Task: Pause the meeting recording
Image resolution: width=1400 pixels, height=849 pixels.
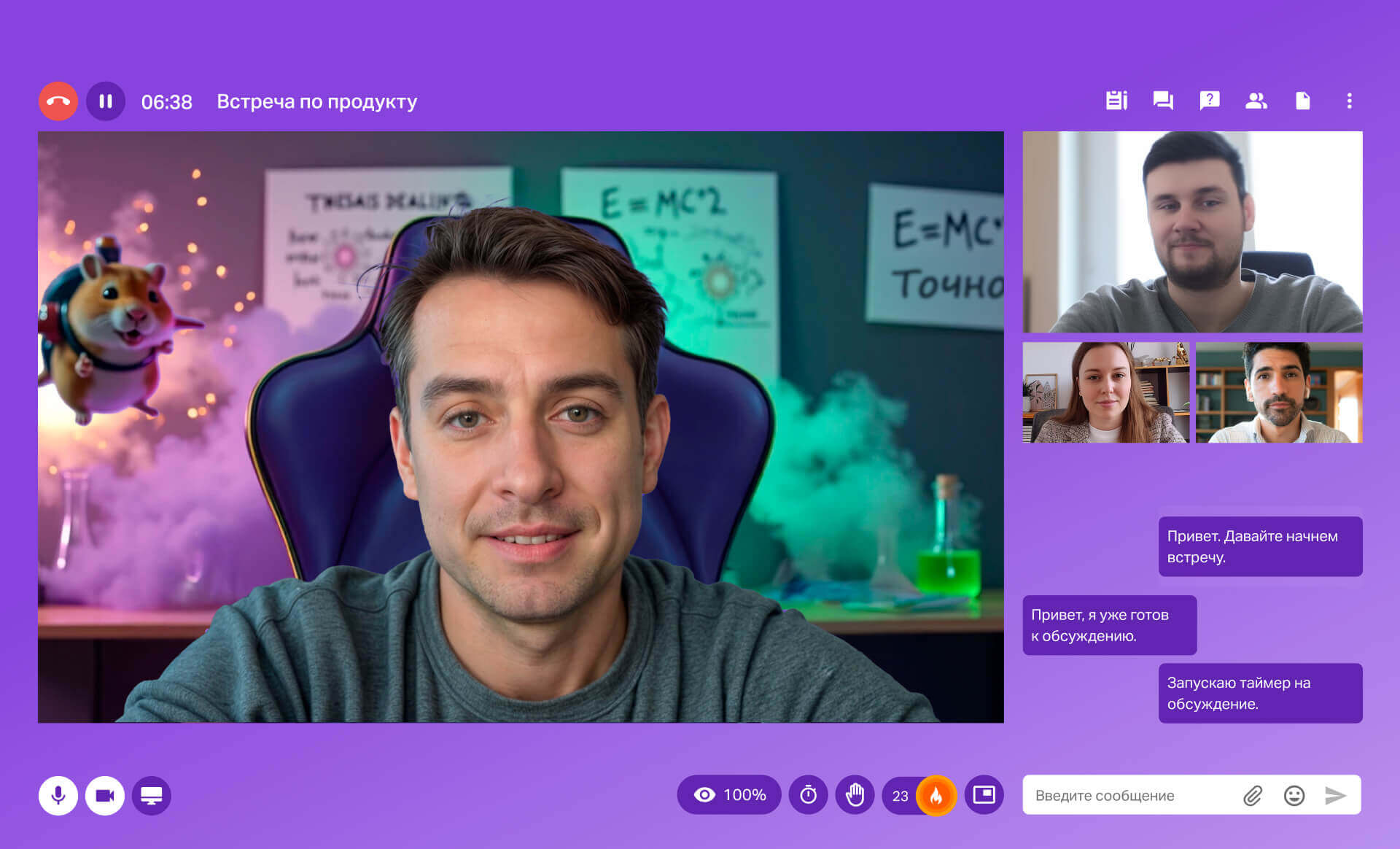Action: (x=106, y=101)
